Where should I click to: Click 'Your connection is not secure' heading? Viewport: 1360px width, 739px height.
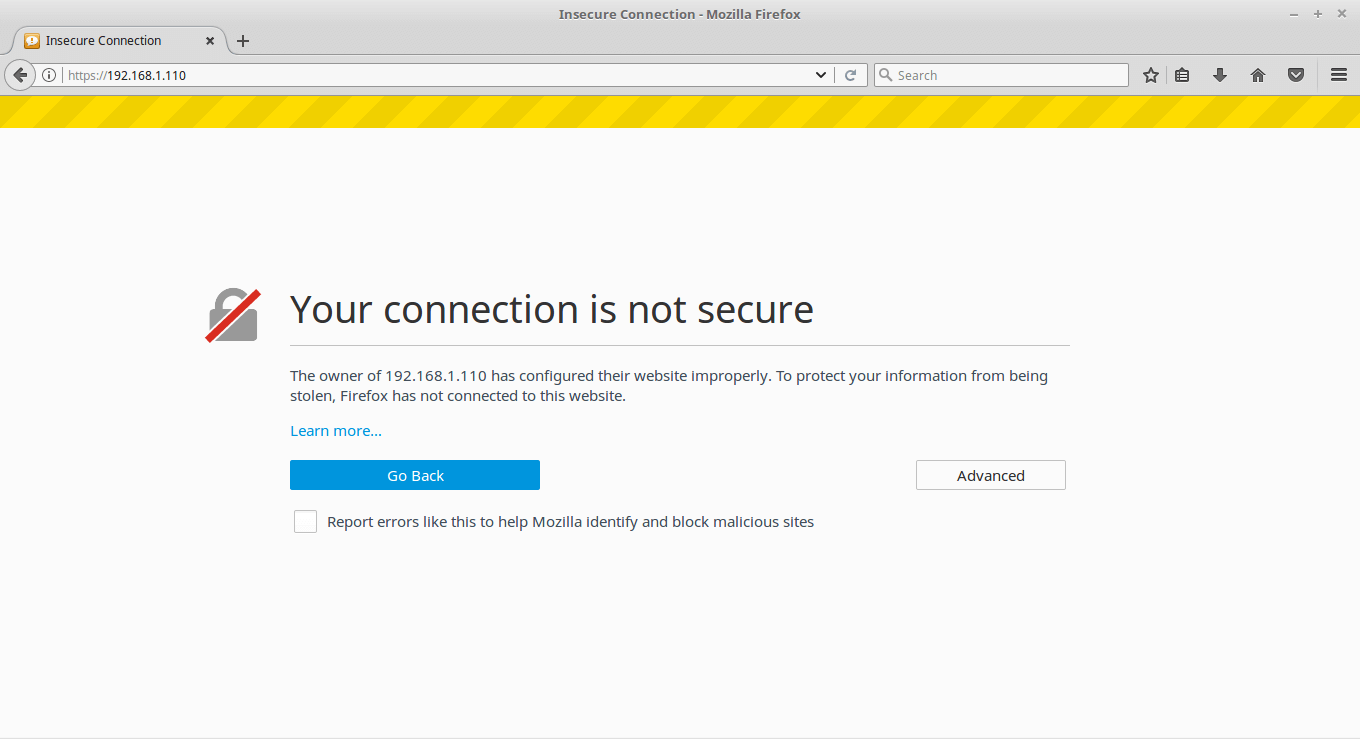tap(552, 309)
